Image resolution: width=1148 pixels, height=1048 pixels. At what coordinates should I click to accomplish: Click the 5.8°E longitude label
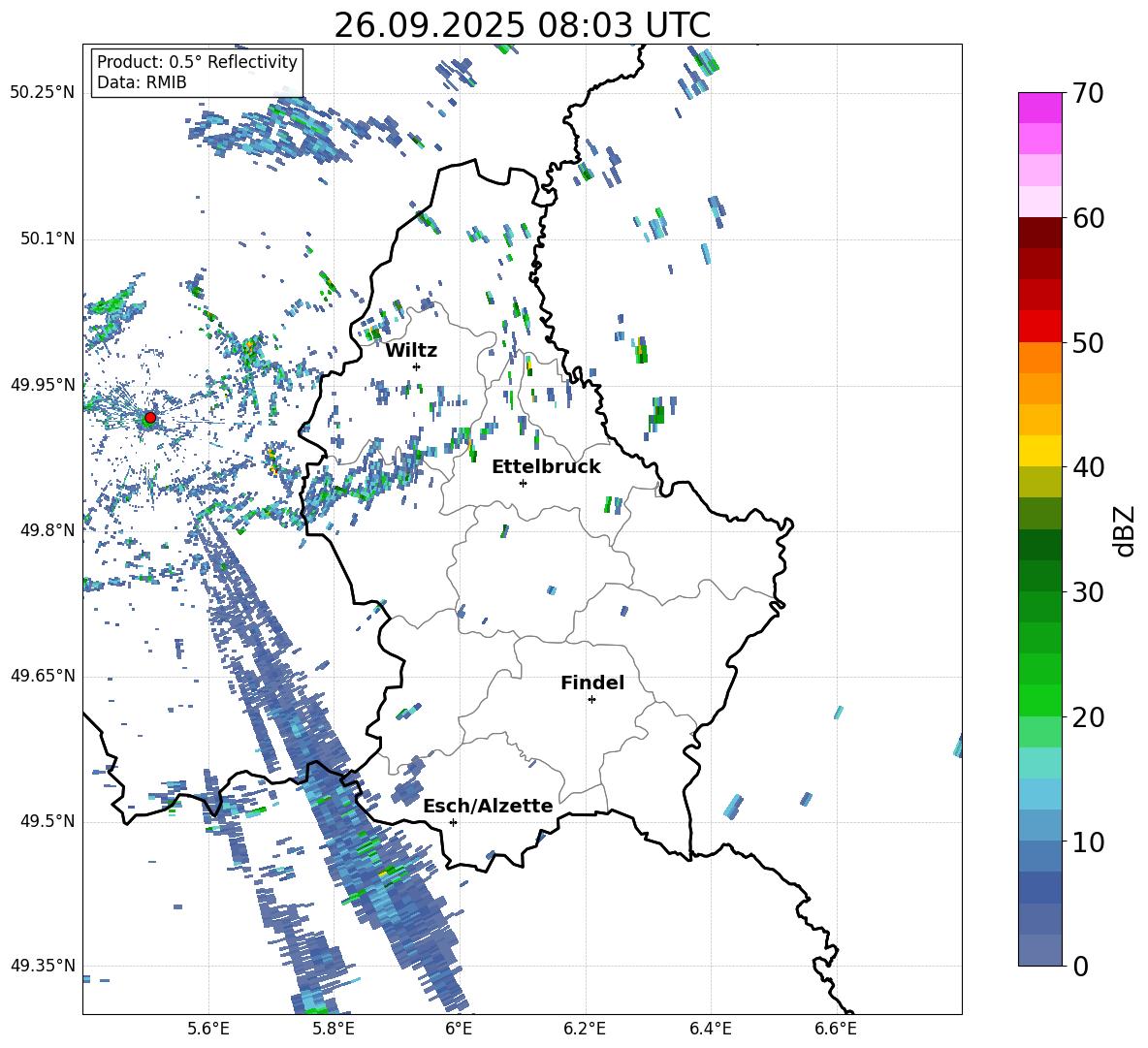334,1029
